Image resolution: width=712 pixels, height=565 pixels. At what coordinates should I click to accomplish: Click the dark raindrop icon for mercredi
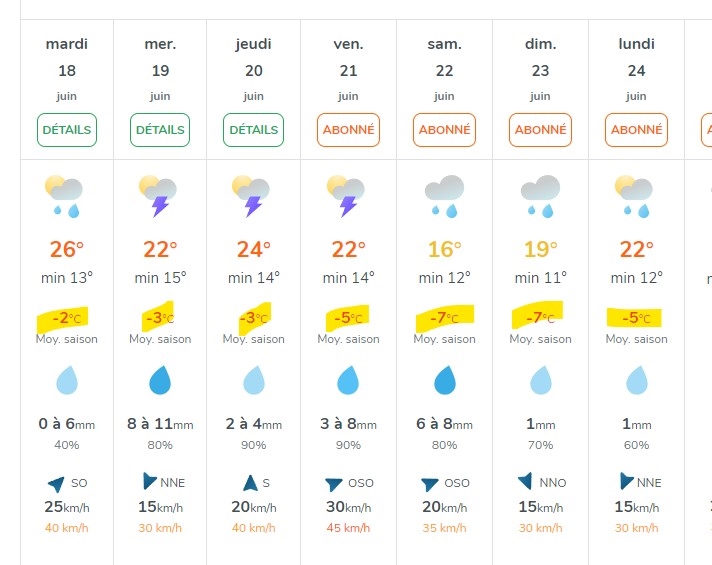(160, 380)
